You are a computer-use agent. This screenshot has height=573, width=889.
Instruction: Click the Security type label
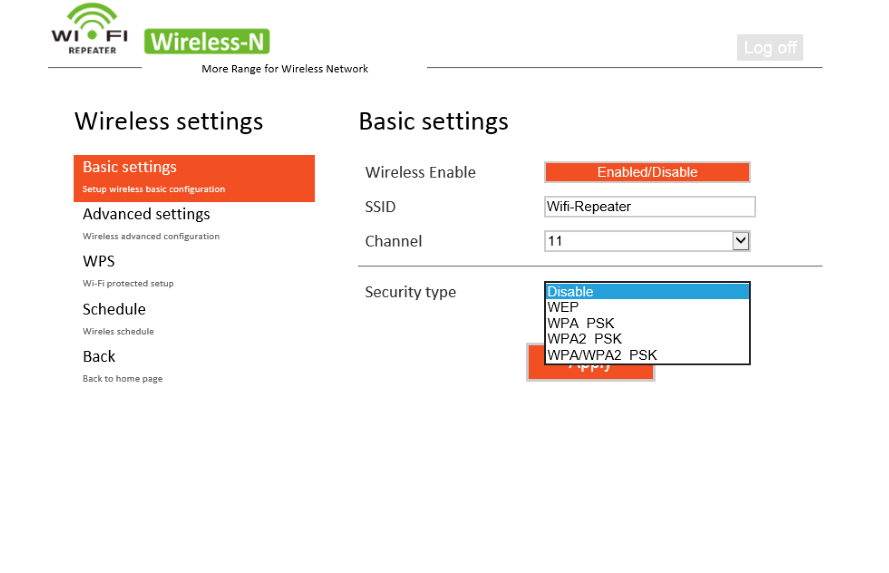pos(410,293)
